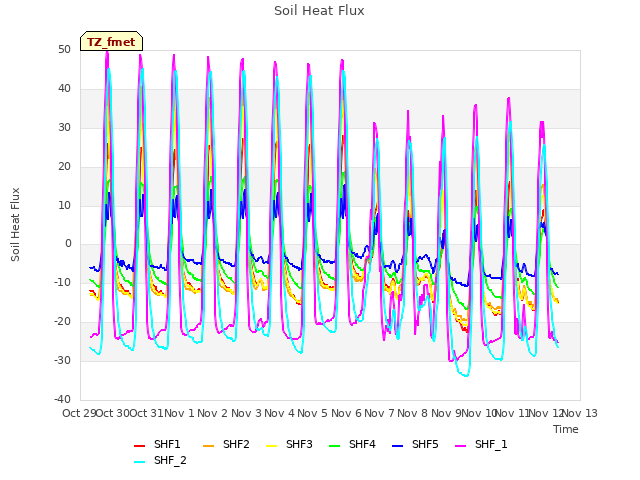Click the SHF1 legend entry

[157, 444]
